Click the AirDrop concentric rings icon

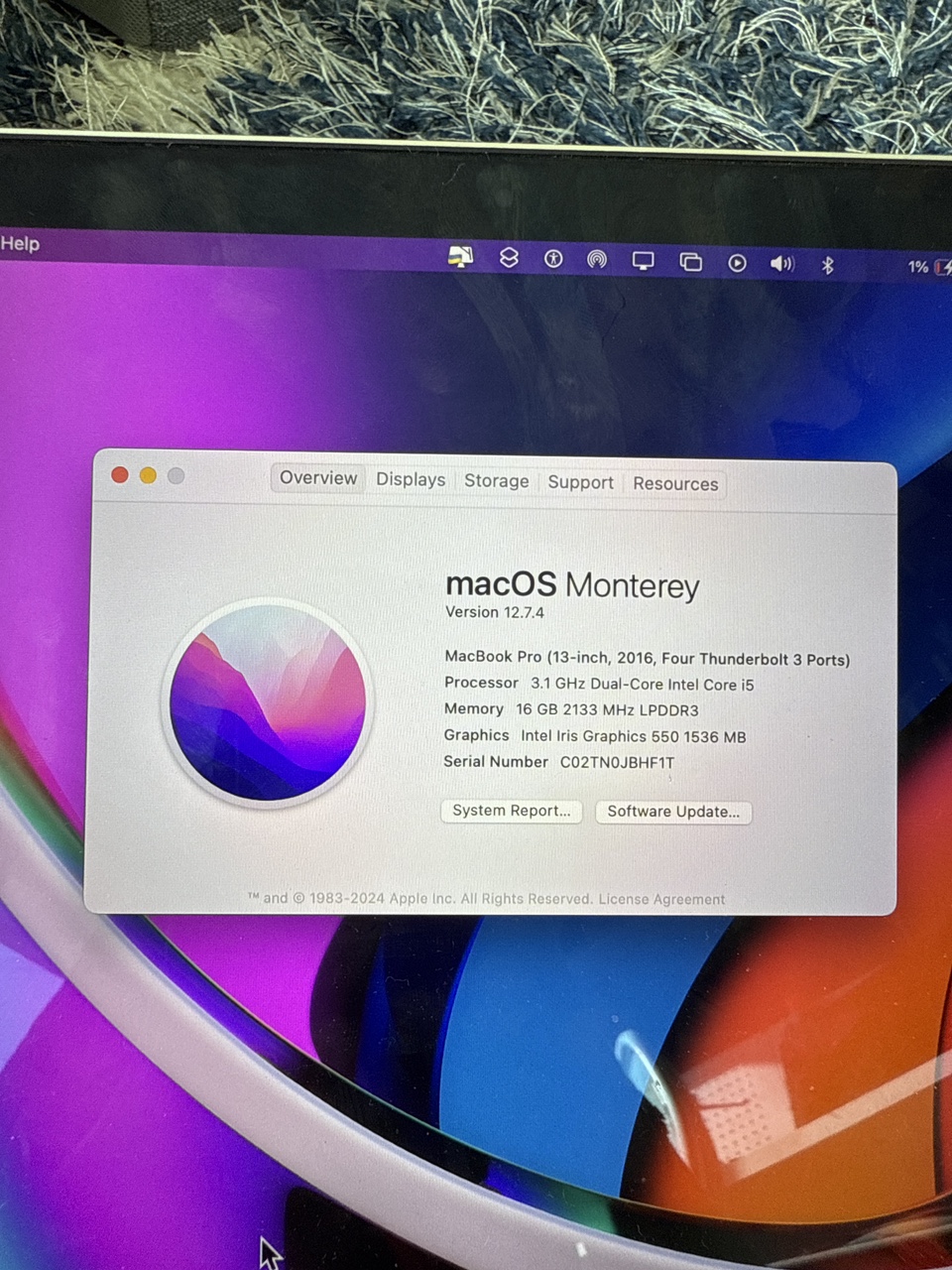click(597, 260)
